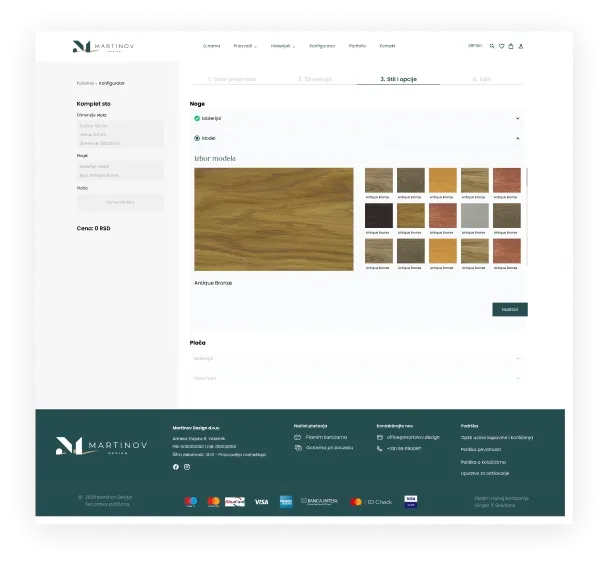Go to step 2 Dimenzije tab

click(x=315, y=79)
